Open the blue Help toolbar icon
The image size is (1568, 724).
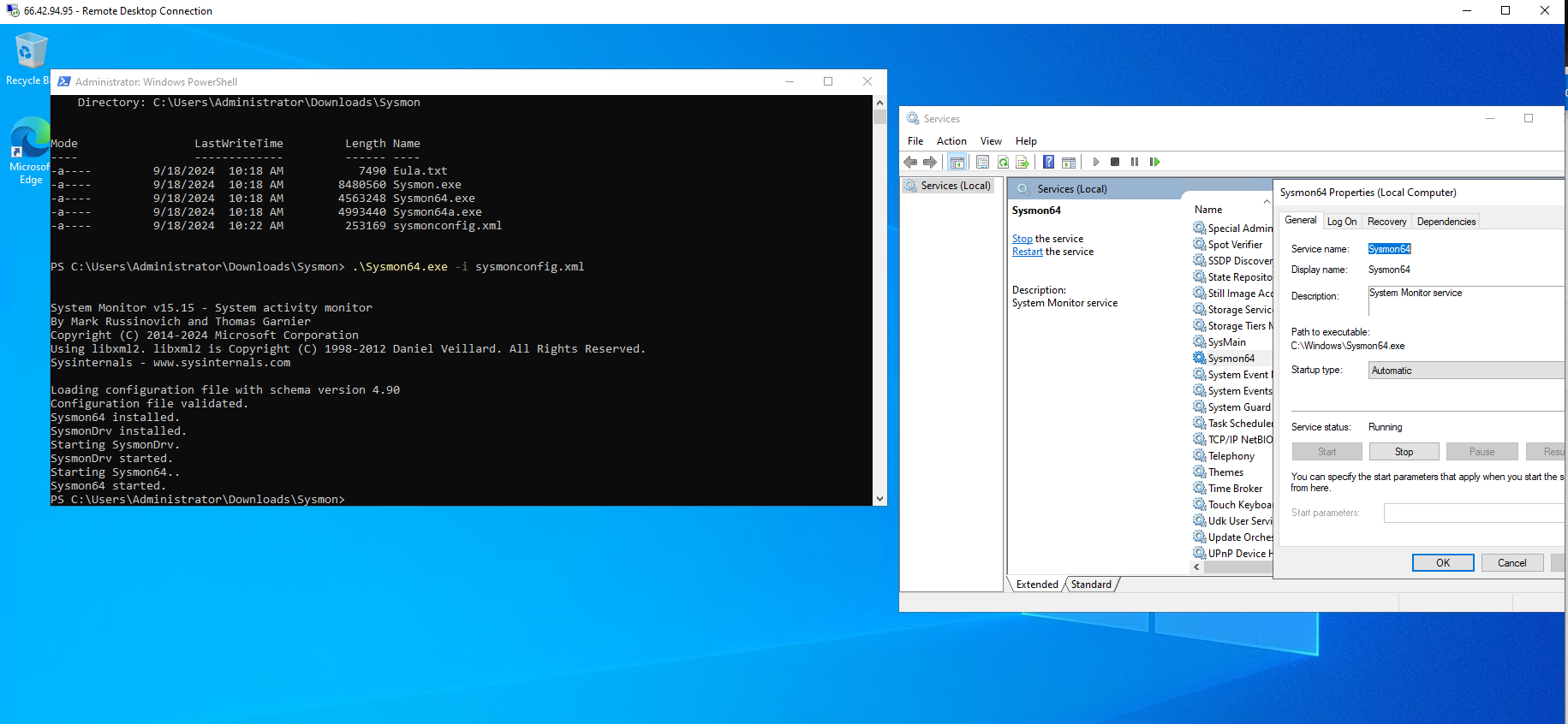(1048, 162)
